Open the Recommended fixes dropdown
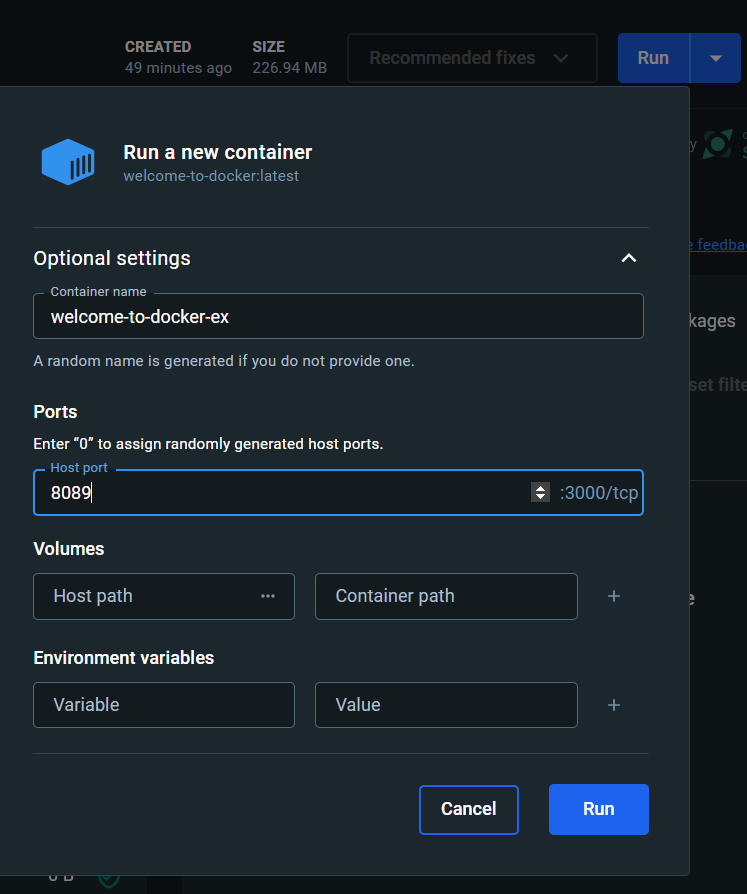This screenshot has width=747, height=894. (472, 58)
